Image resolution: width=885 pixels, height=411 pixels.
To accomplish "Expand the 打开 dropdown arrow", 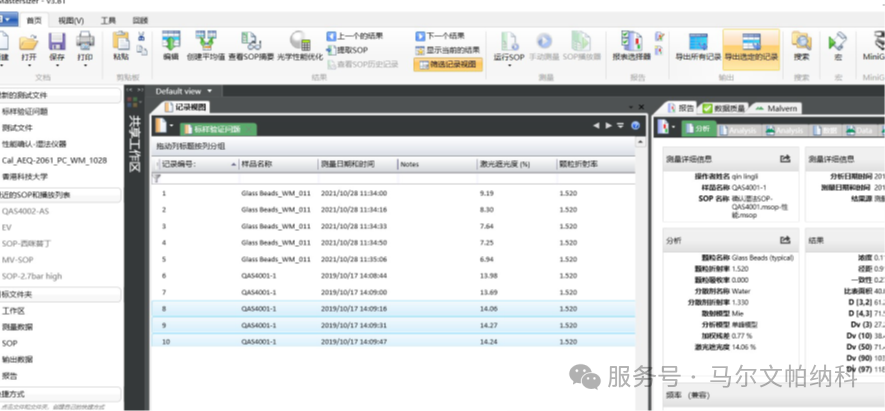I will point(29,65).
